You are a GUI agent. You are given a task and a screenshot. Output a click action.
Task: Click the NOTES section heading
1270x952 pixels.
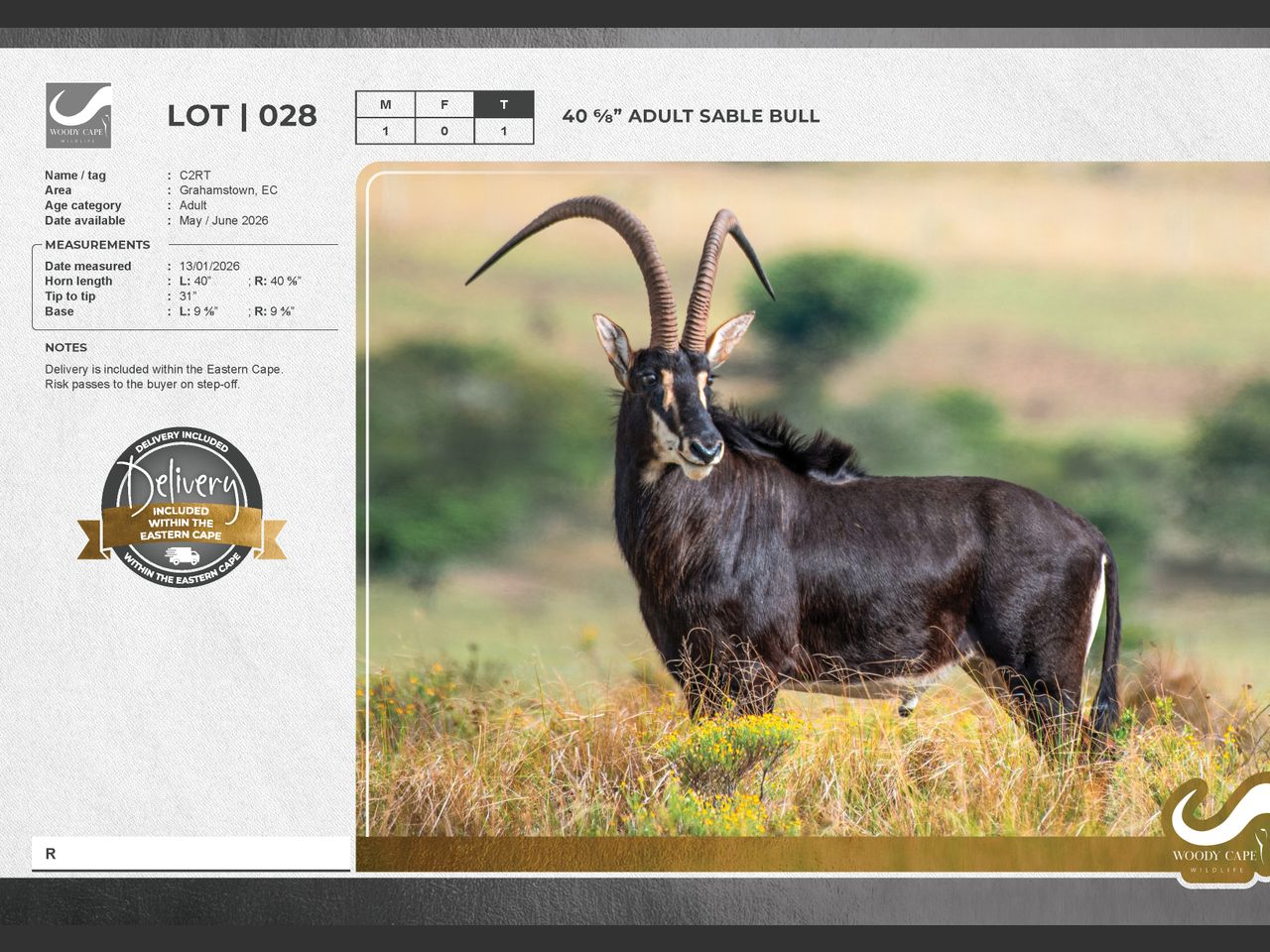tap(65, 348)
